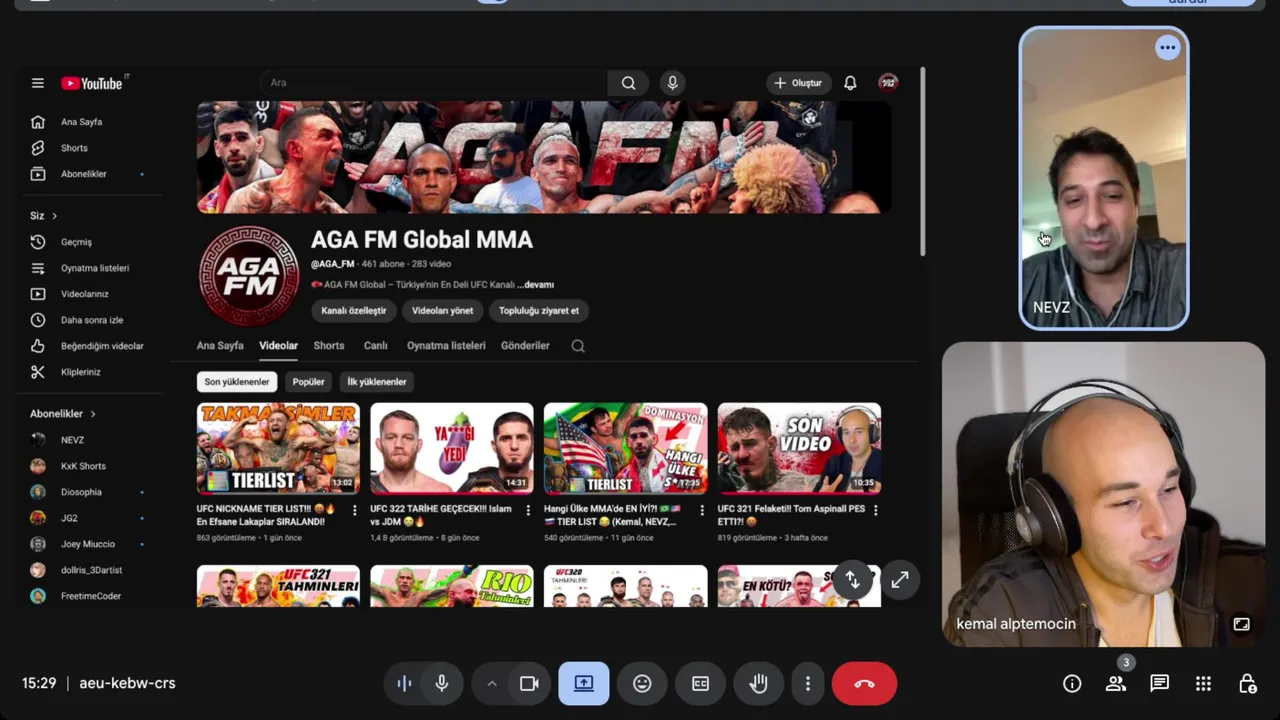Viewport: 1280px width, 720px height.
Task: Open the Oluştur create menu
Action: click(x=797, y=83)
